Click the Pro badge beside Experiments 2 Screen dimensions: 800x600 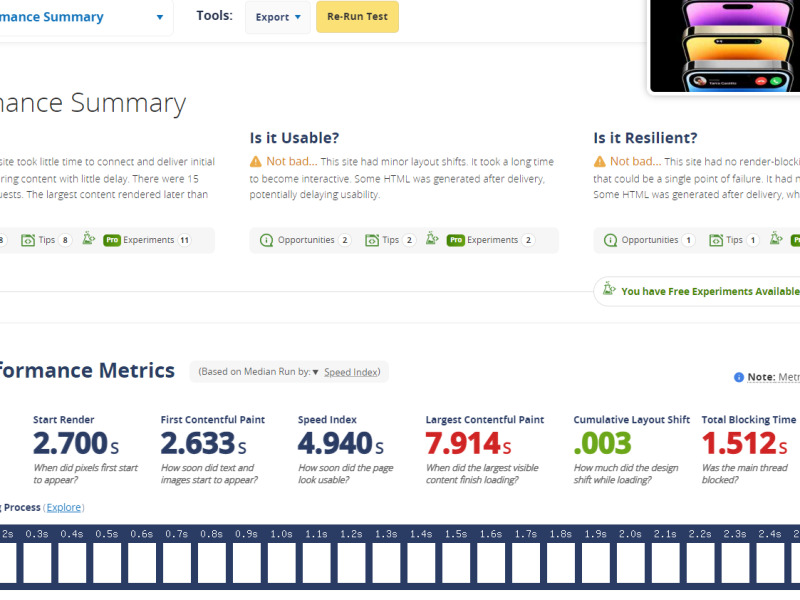tap(455, 240)
